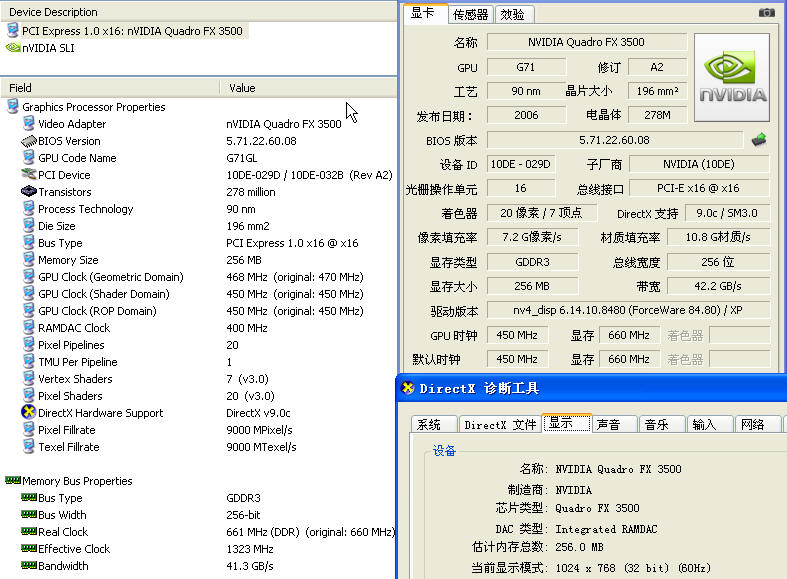787x579 pixels.
Task: Click the Die Size row icon
Action: [x=29, y=225]
